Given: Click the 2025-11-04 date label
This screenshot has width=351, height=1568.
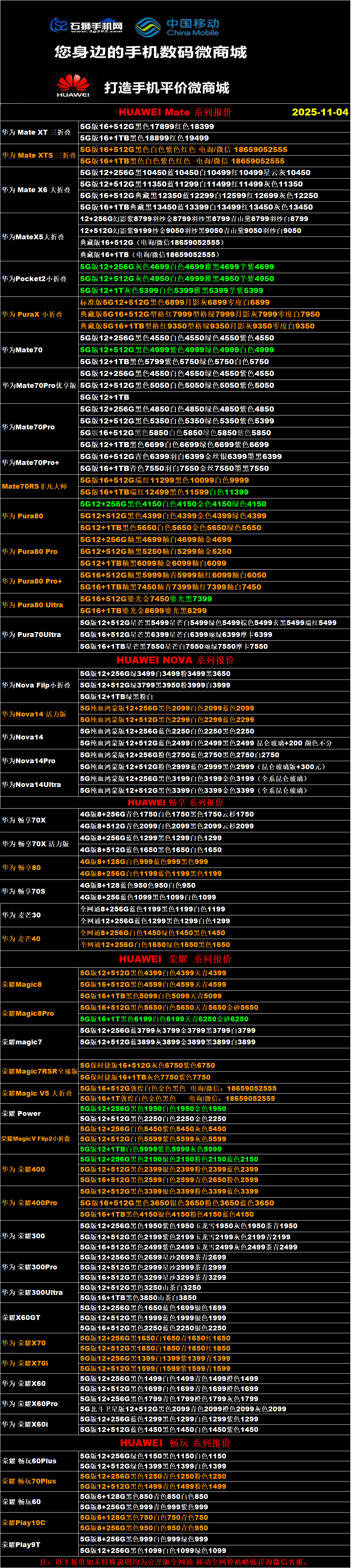Looking at the screenshot, I should pos(320,112).
